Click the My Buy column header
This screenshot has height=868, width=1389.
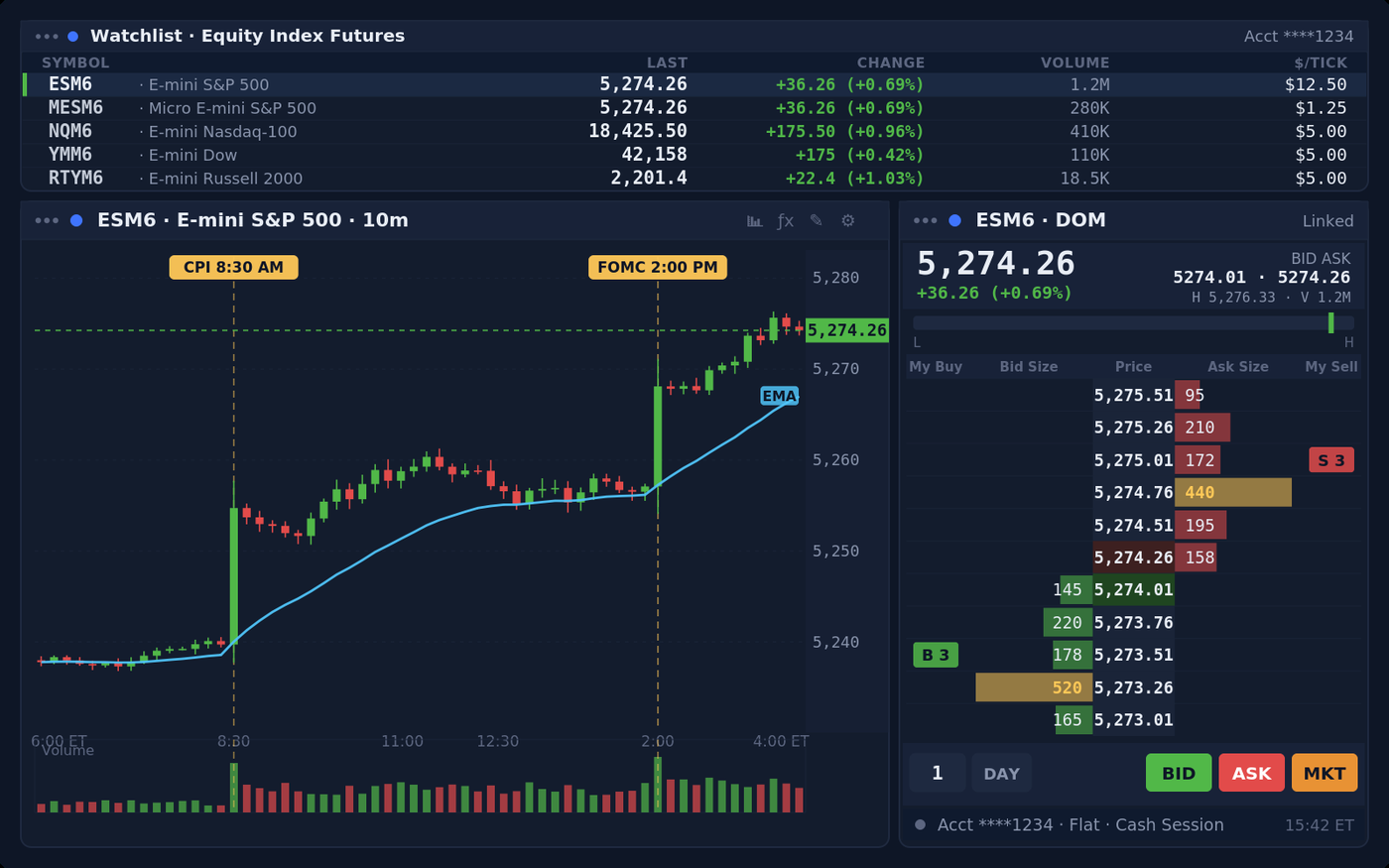[936, 367]
